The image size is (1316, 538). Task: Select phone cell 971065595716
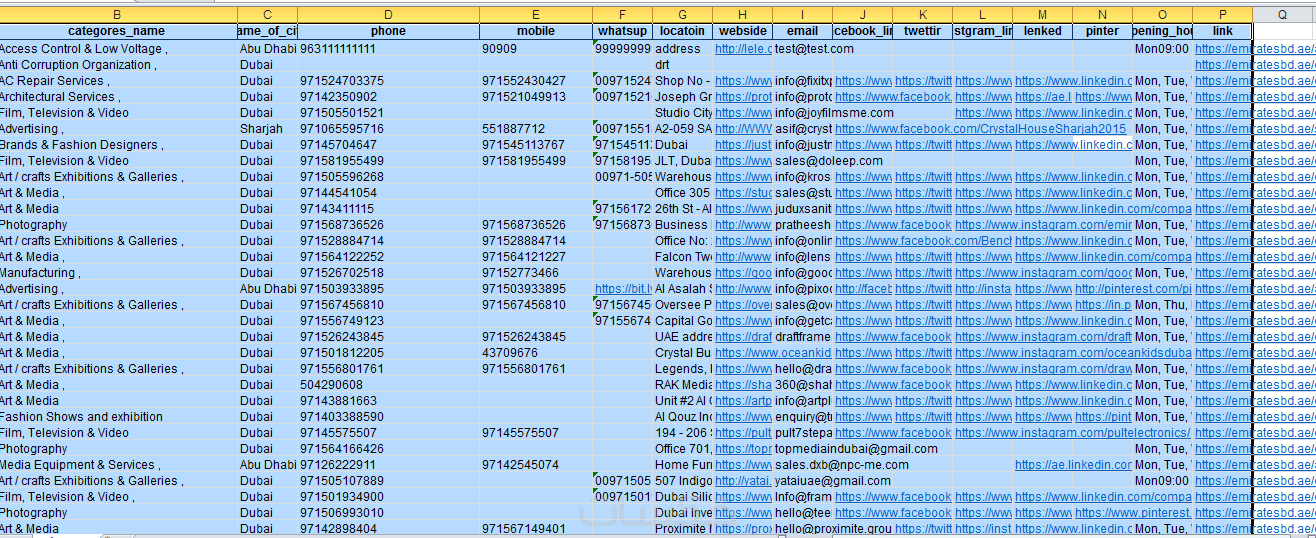coord(388,129)
